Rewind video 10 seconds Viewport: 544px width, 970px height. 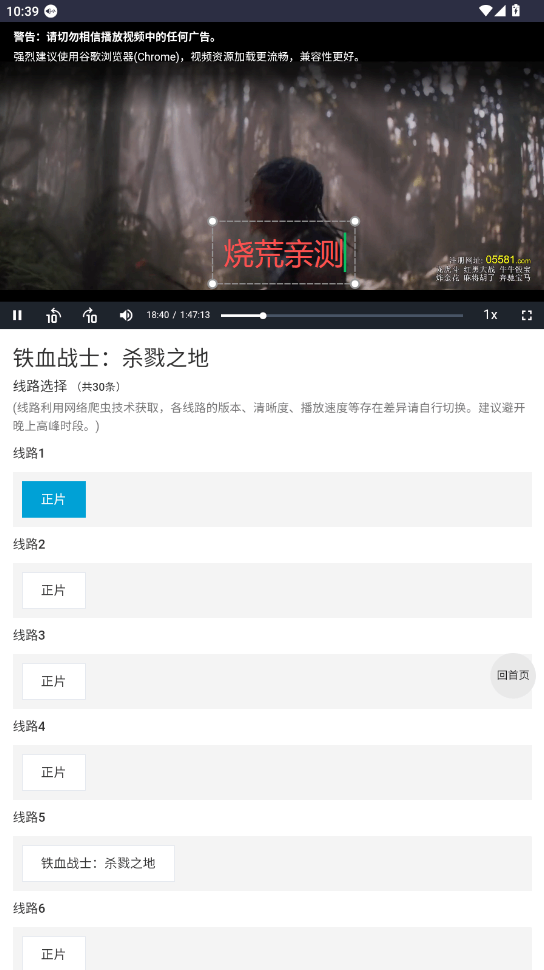(53, 315)
